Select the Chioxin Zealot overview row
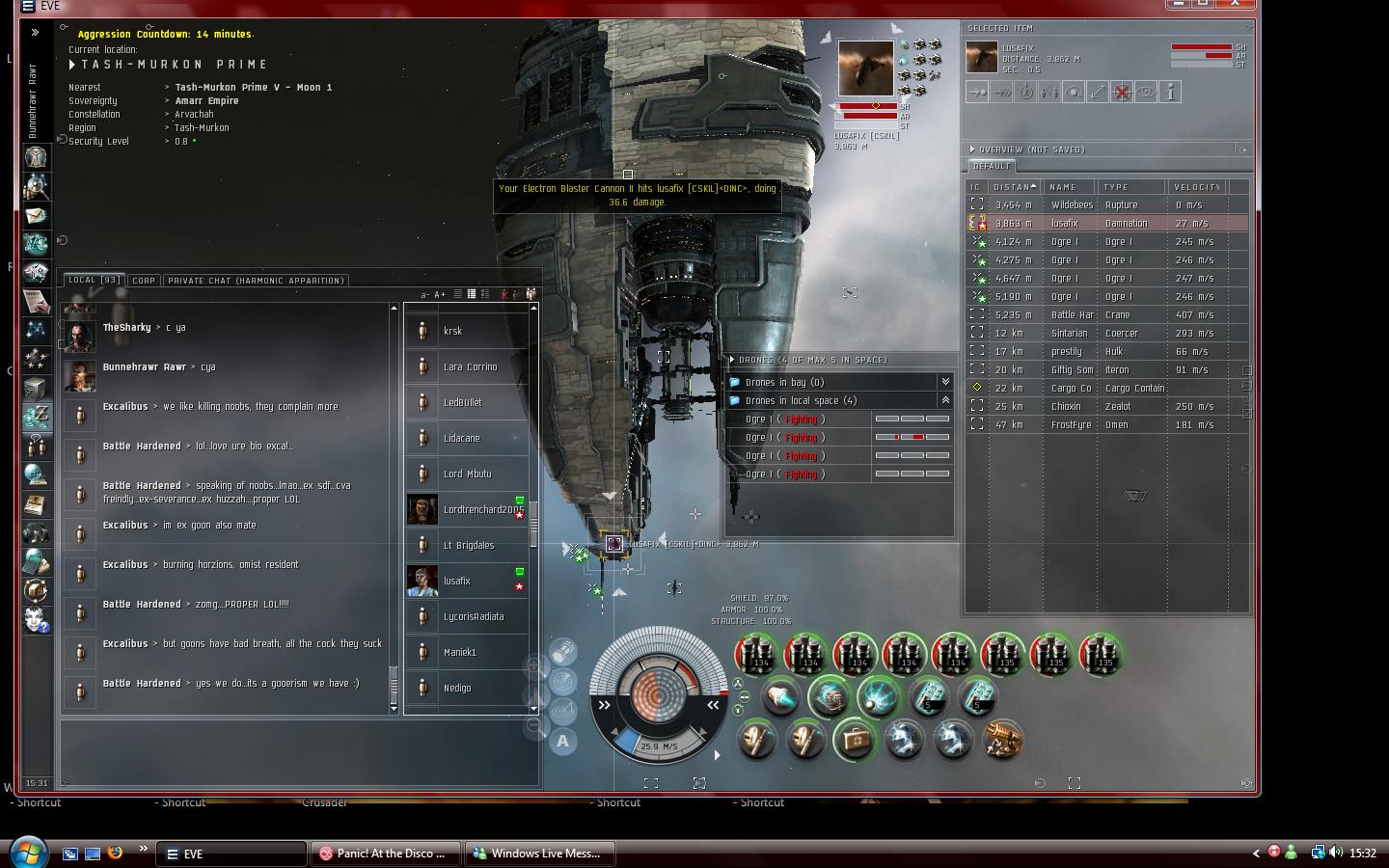The height and width of the screenshot is (868, 1389). pos(1108,406)
